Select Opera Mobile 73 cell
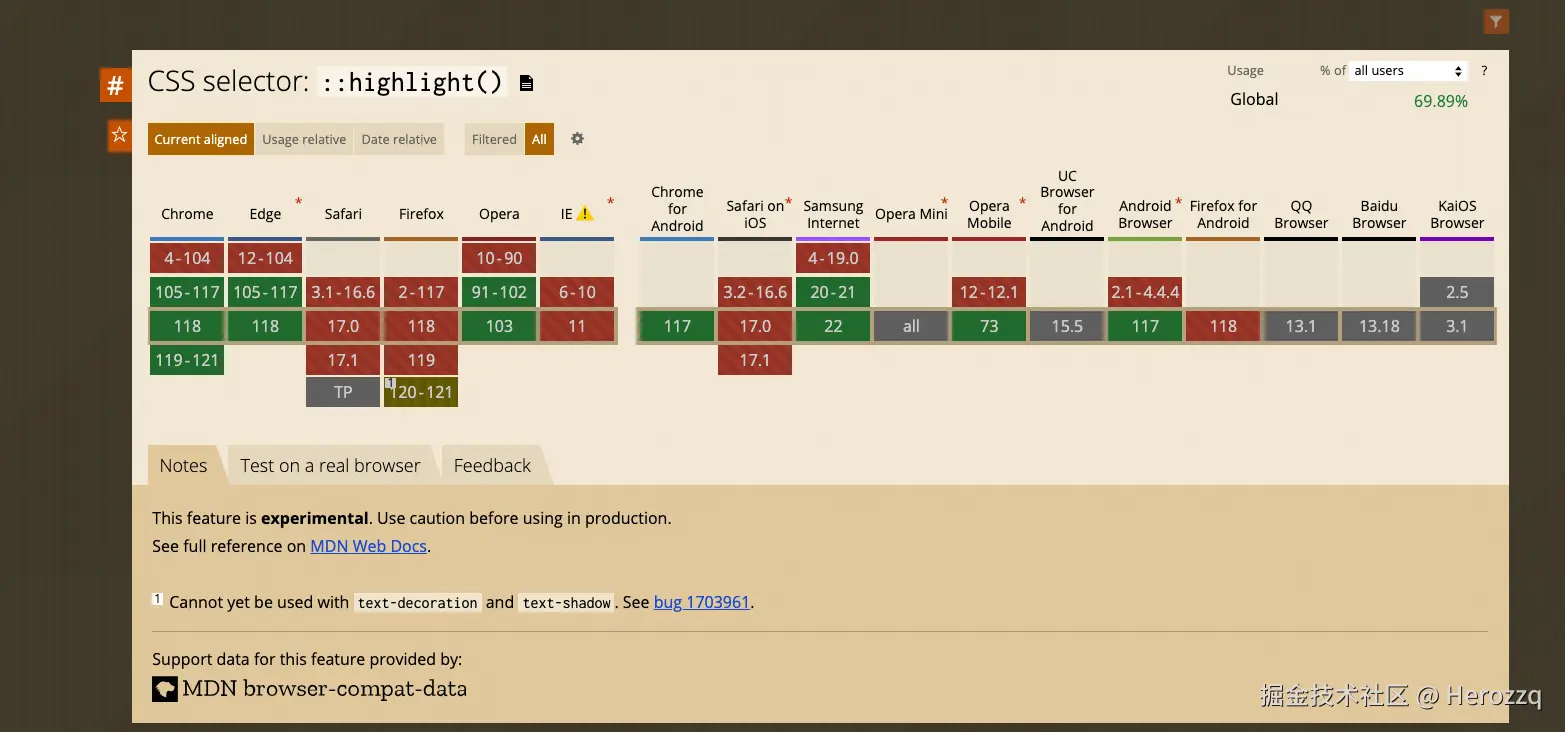The image size is (1565, 732). point(989,326)
